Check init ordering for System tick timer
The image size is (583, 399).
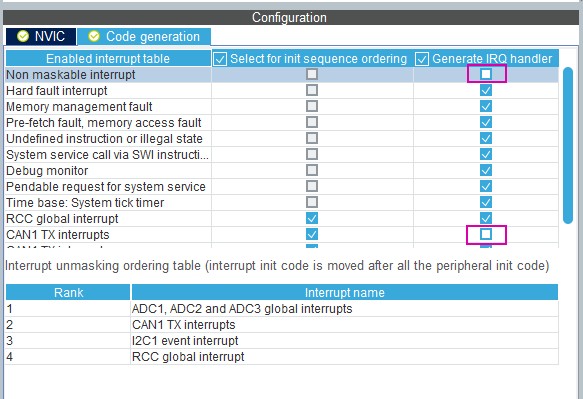coord(312,202)
